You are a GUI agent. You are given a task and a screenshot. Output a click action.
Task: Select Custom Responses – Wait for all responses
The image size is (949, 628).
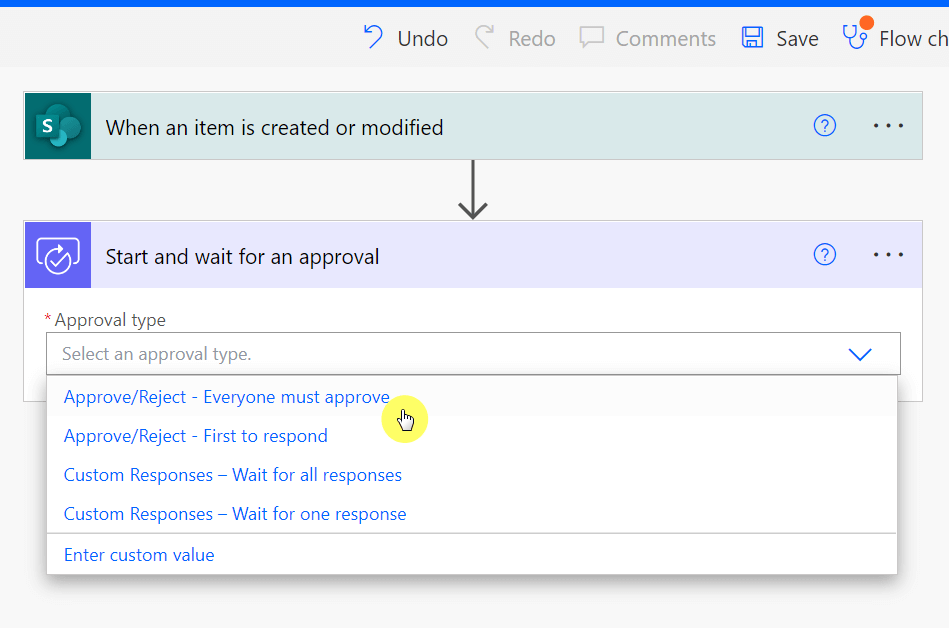pyautogui.click(x=471, y=475)
